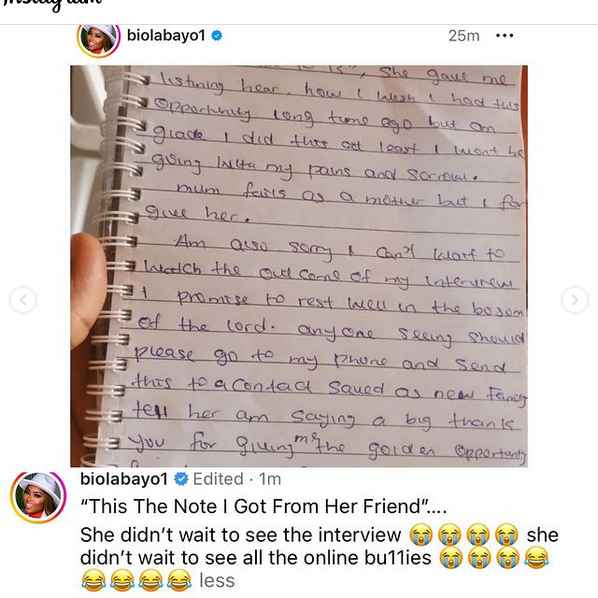The image size is (598, 598).
Task: Click the first crying emoji after interview
Action: tap(421, 535)
